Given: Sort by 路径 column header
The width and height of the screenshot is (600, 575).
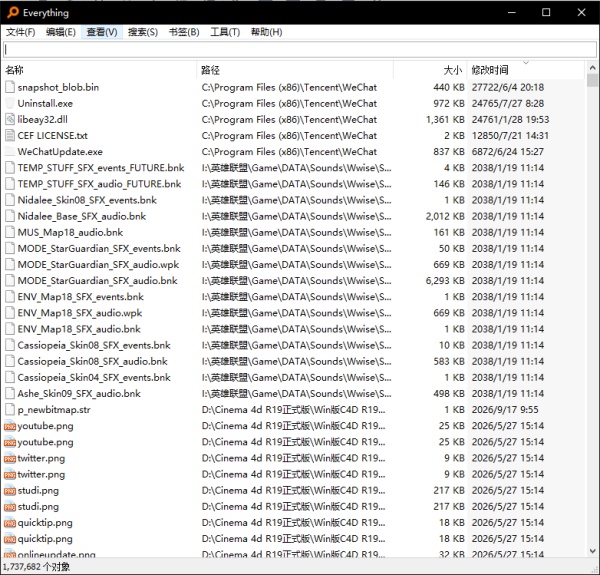Looking at the screenshot, I should click(x=295, y=70).
